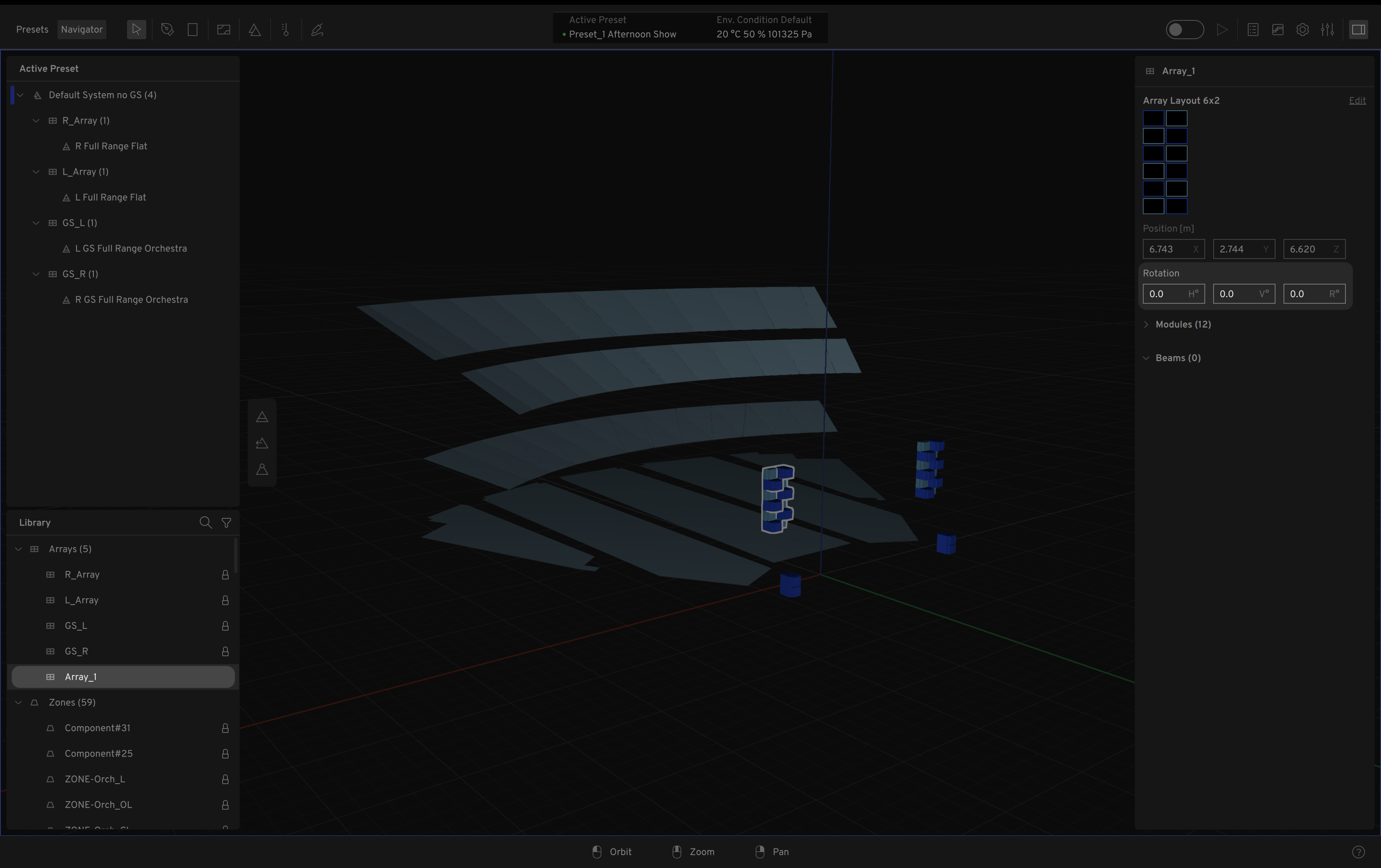The width and height of the screenshot is (1381, 868).
Task: Switch to the Presets tab
Action: tap(32, 29)
